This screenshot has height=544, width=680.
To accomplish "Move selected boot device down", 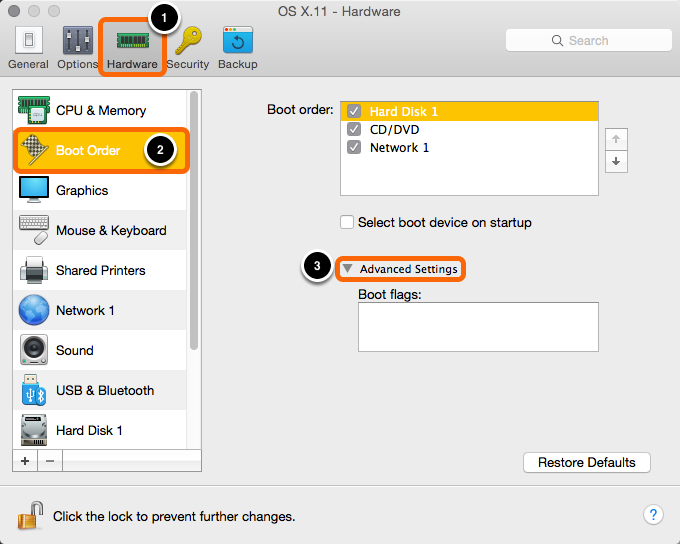I will tap(616, 161).
